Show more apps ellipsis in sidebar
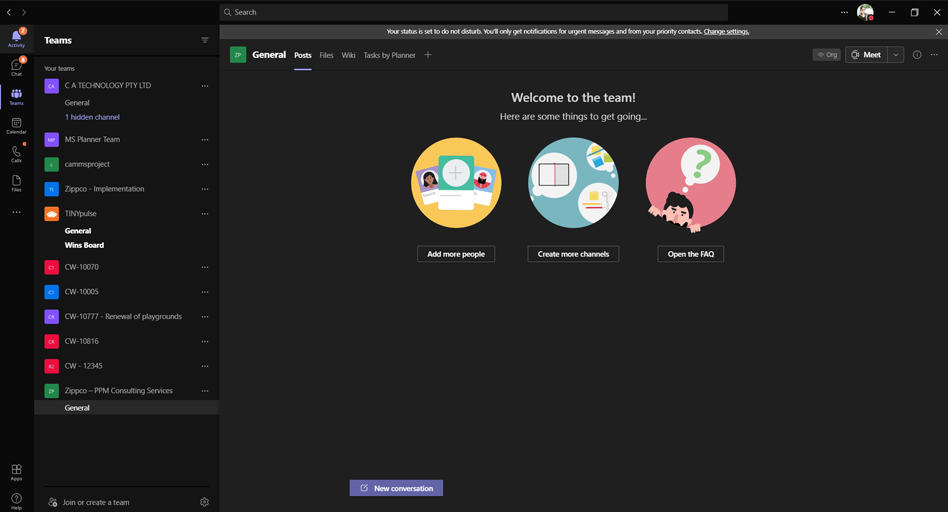The image size is (948, 512). pyautogui.click(x=16, y=212)
